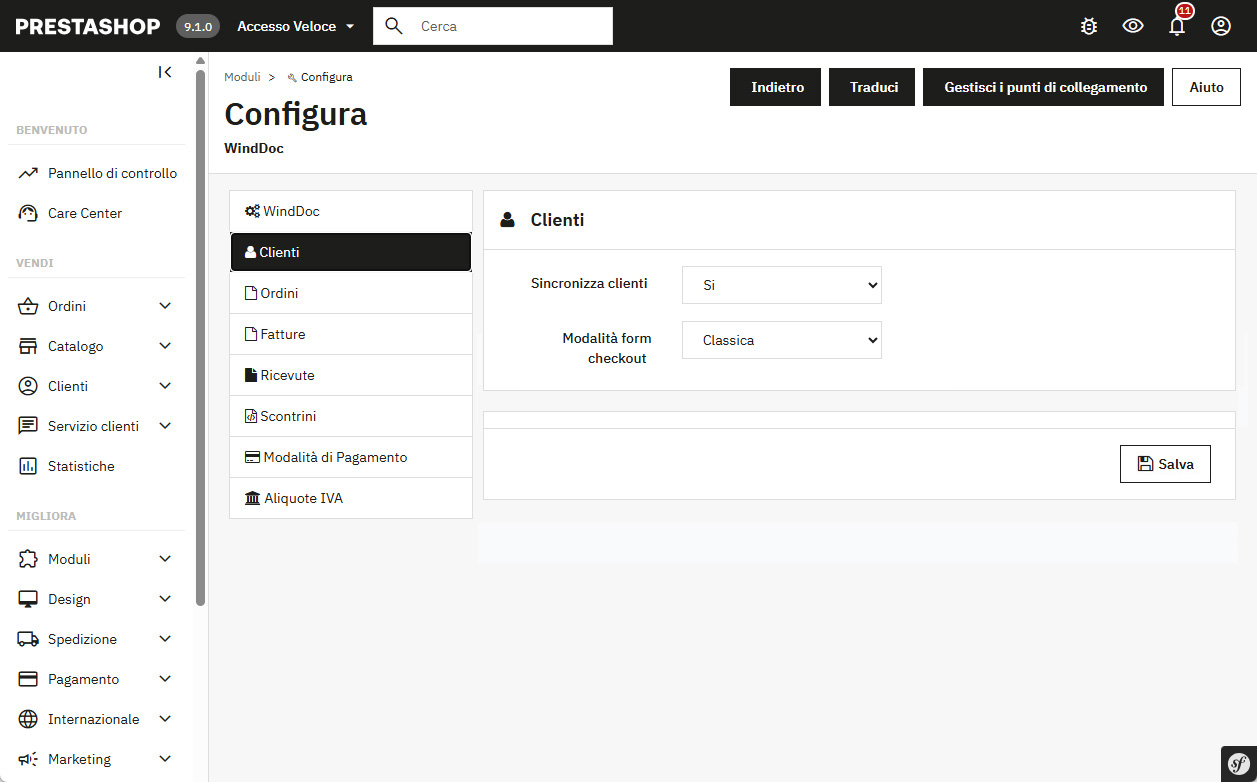The height and width of the screenshot is (782, 1257).
Task: Click the Servizio clienti chat icon
Action: pyautogui.click(x=28, y=426)
